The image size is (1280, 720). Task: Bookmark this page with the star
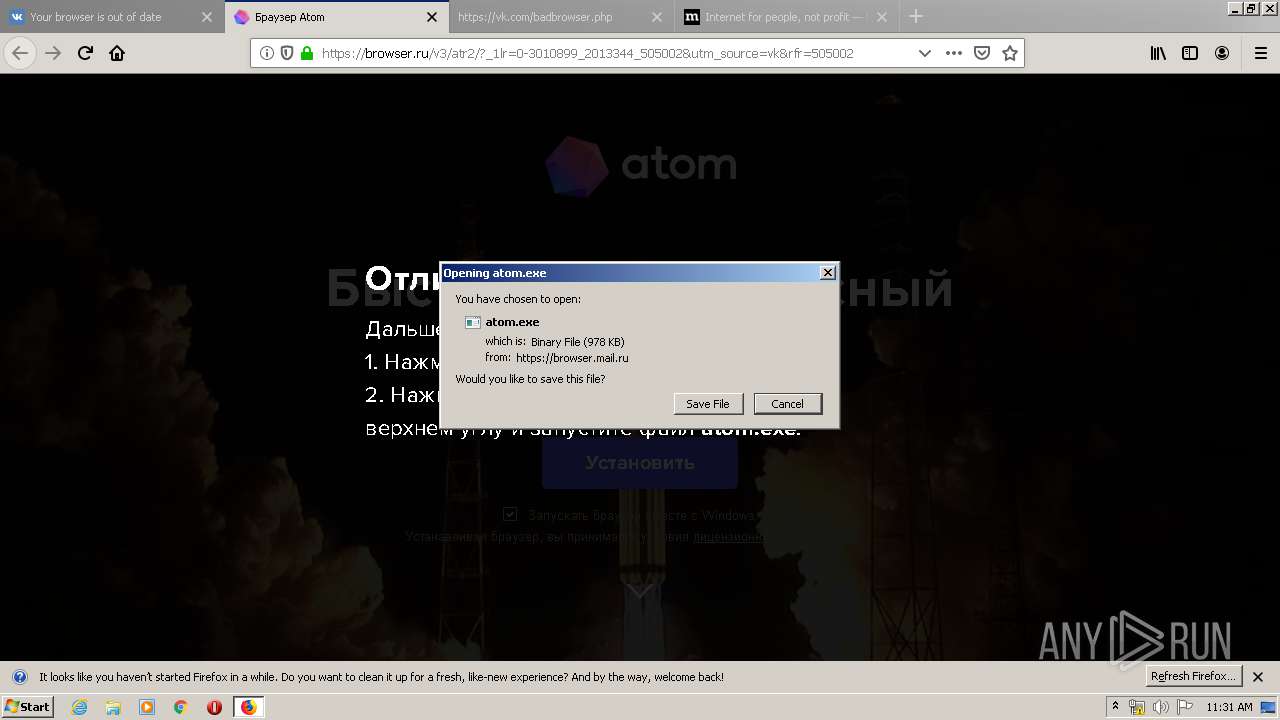click(1010, 53)
